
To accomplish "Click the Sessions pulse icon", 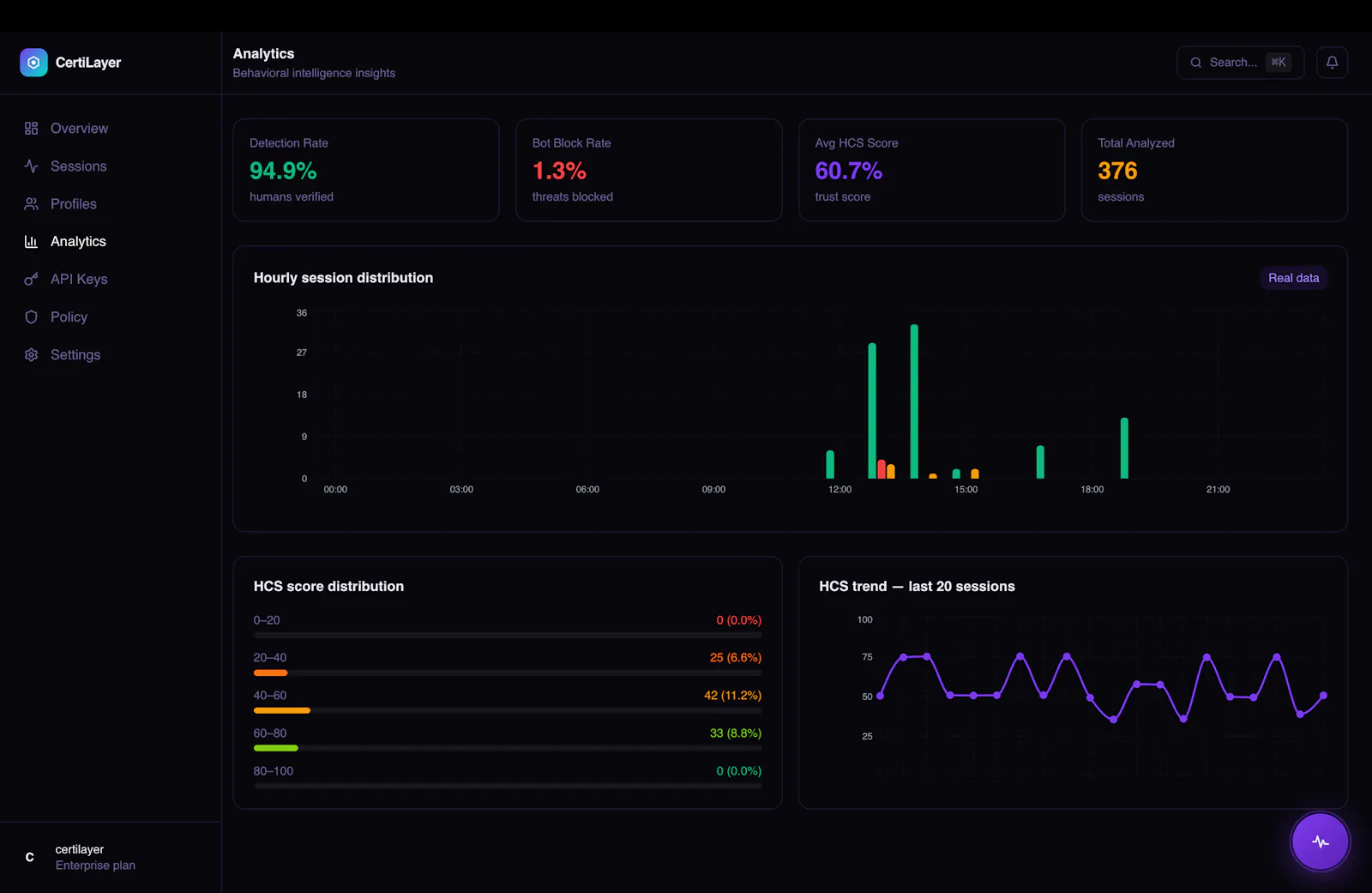I will pos(32,166).
